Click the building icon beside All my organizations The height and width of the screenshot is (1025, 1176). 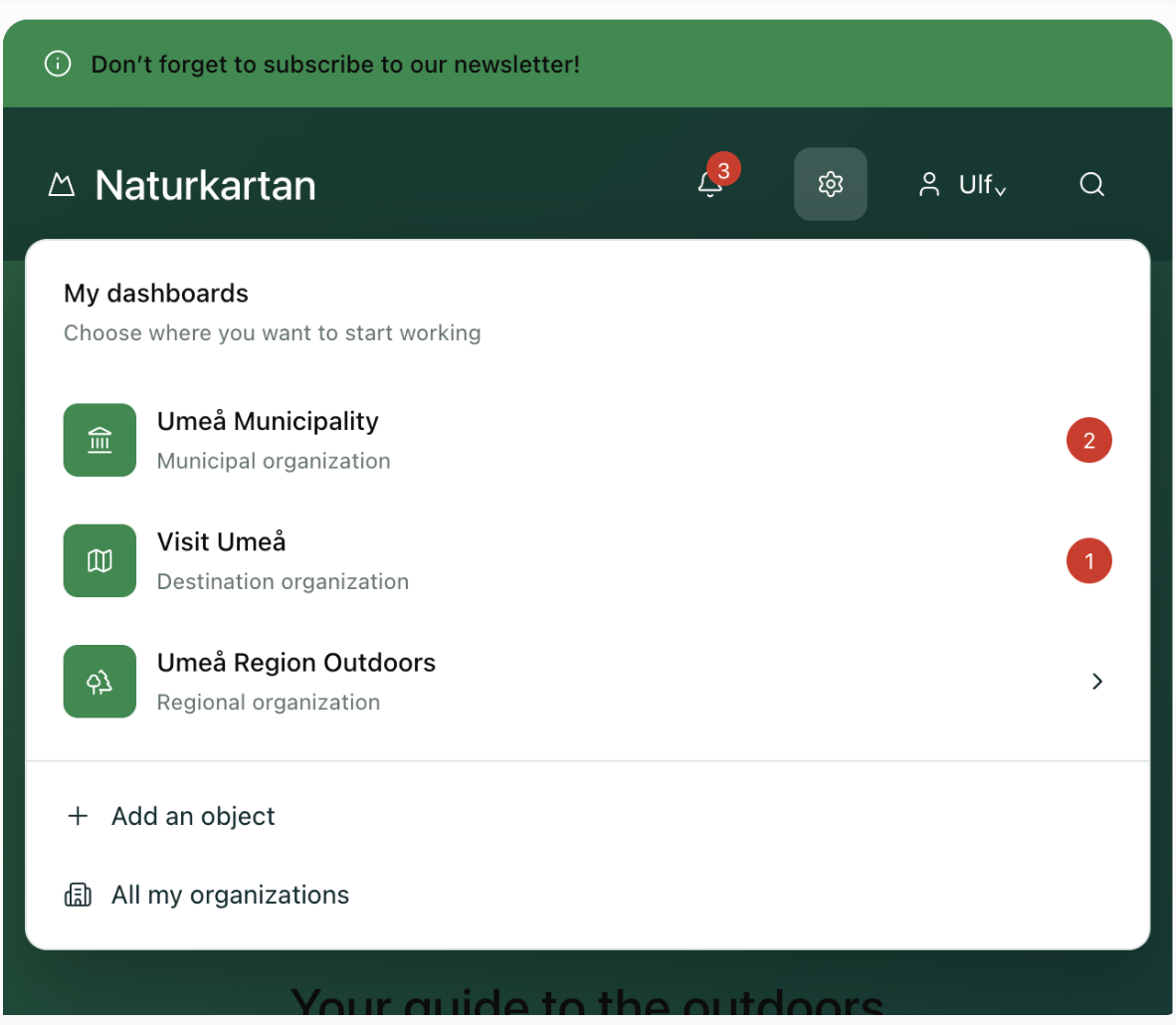[78, 895]
